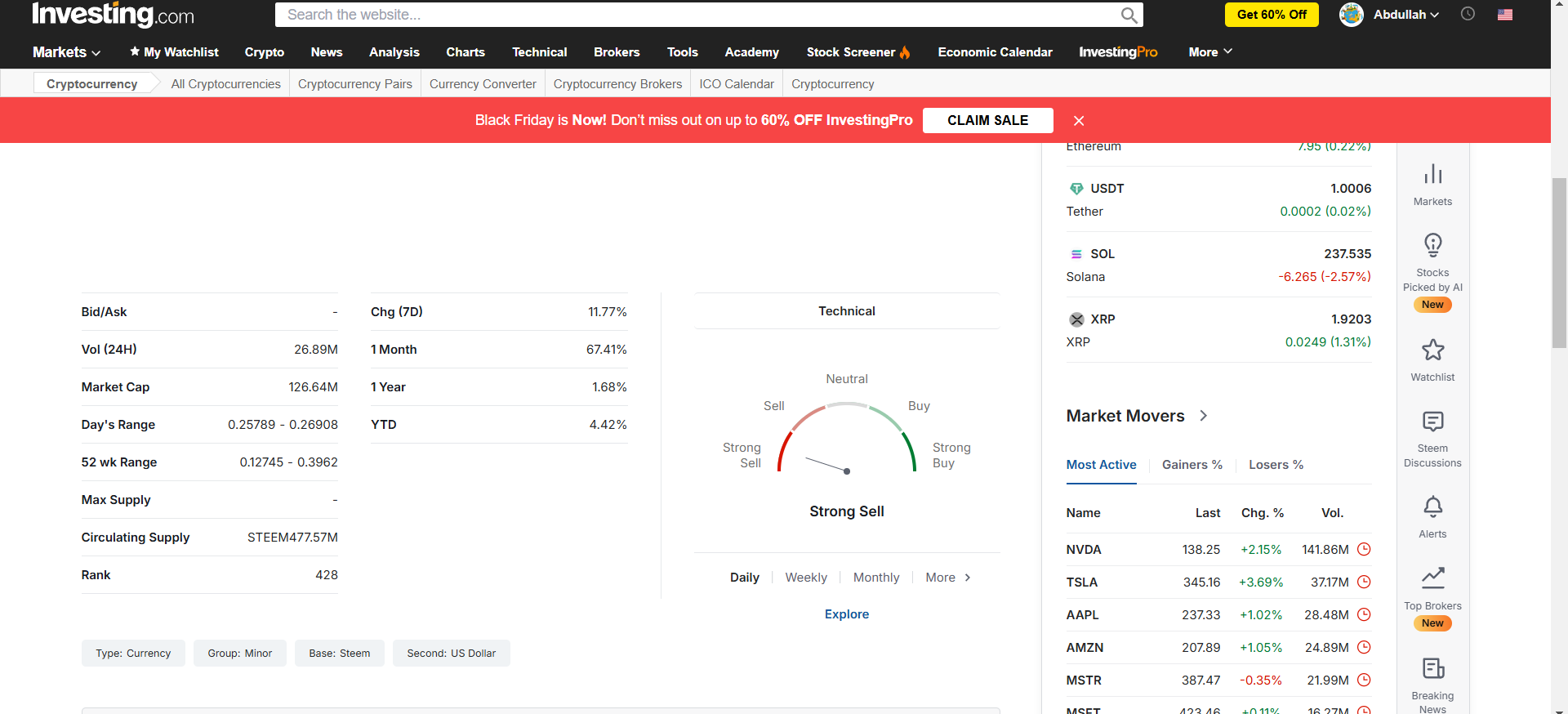Click the Tether USDT coin icon

tap(1076, 189)
